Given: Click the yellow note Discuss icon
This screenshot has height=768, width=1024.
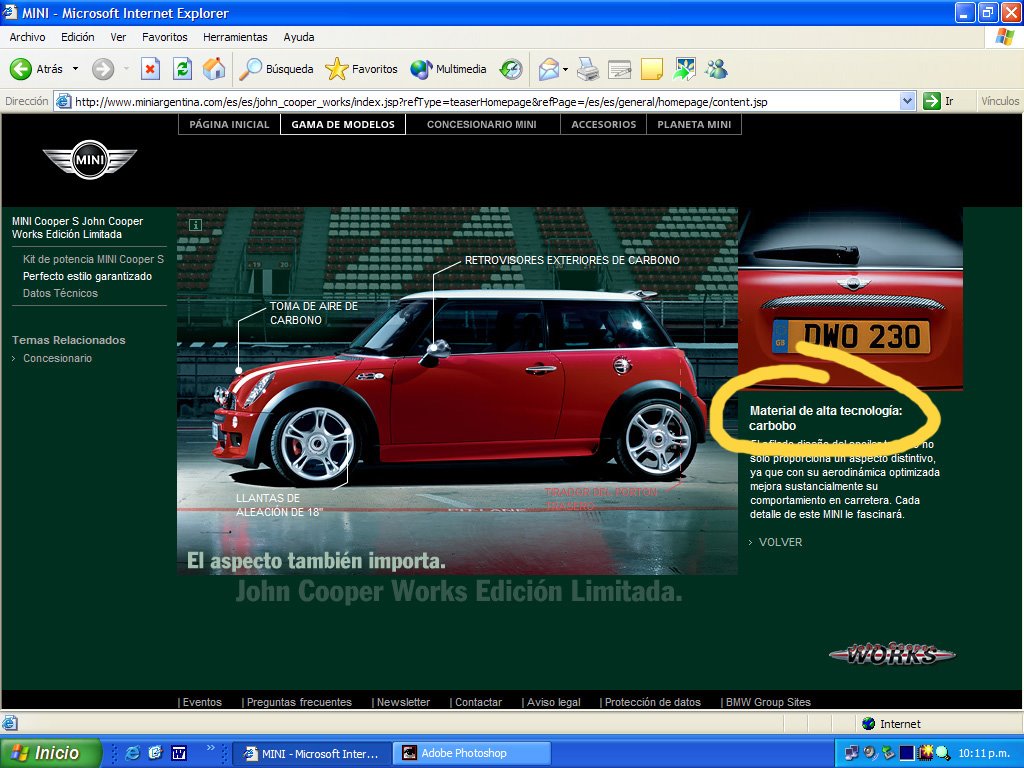Looking at the screenshot, I should click(x=652, y=69).
